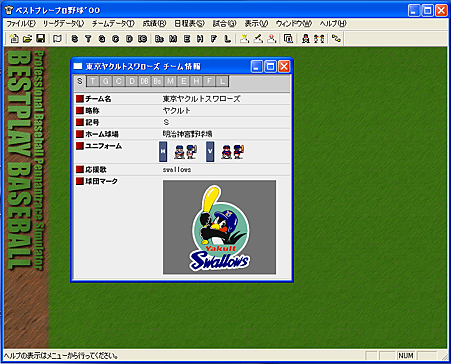This screenshot has height=364, width=451.
Task: Open the ヘルプ(H) menu
Action: pyautogui.click(x=333, y=24)
